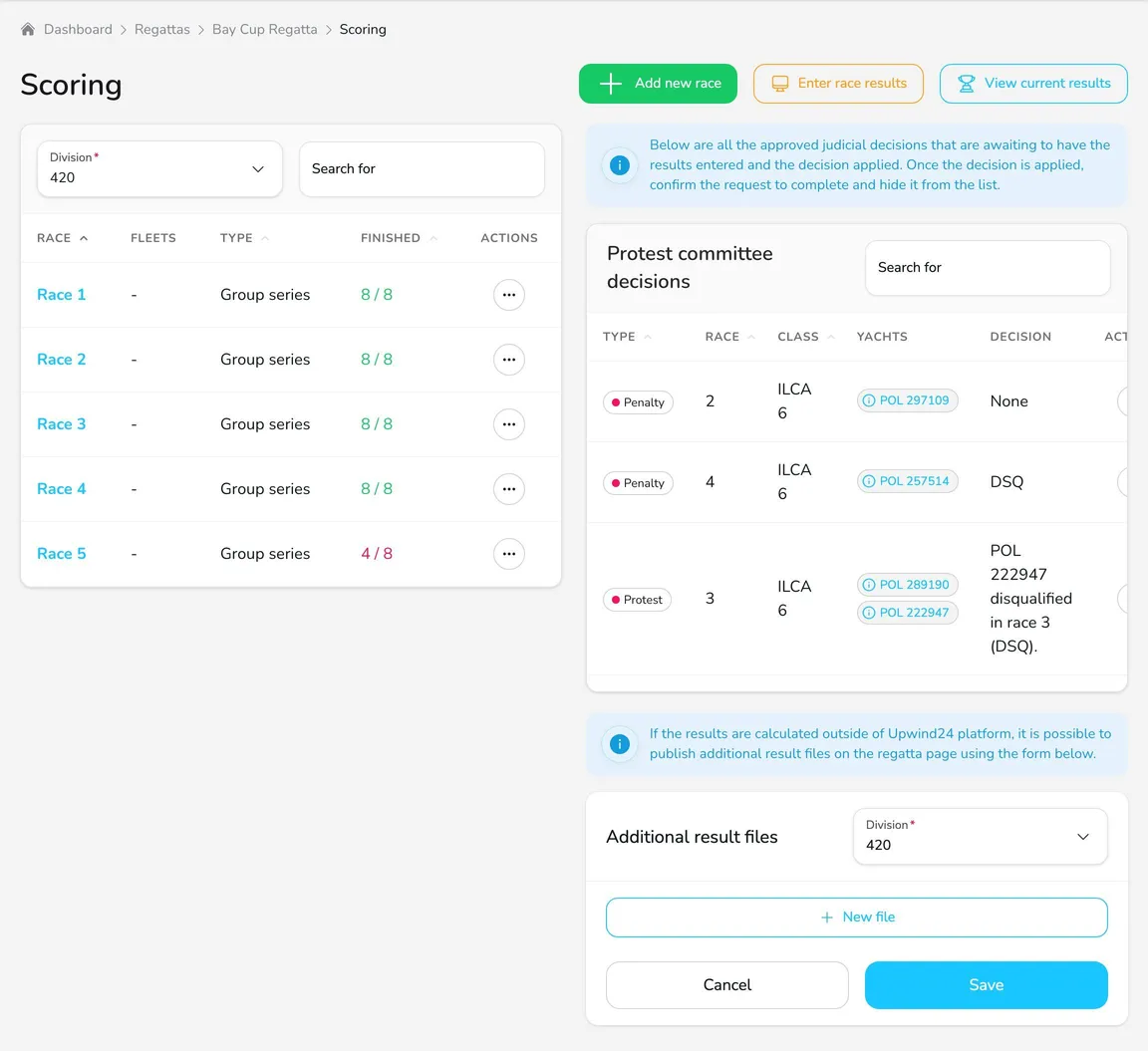Screen dimensions: 1148x1051
Task: Open Race 5 link
Action: pos(62,554)
